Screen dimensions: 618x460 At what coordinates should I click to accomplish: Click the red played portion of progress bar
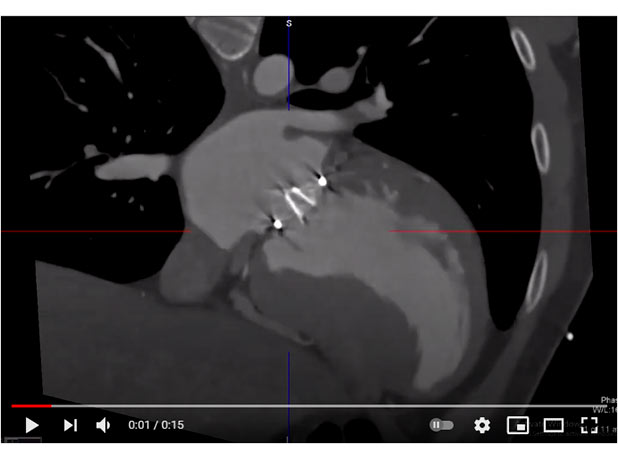pos(30,406)
